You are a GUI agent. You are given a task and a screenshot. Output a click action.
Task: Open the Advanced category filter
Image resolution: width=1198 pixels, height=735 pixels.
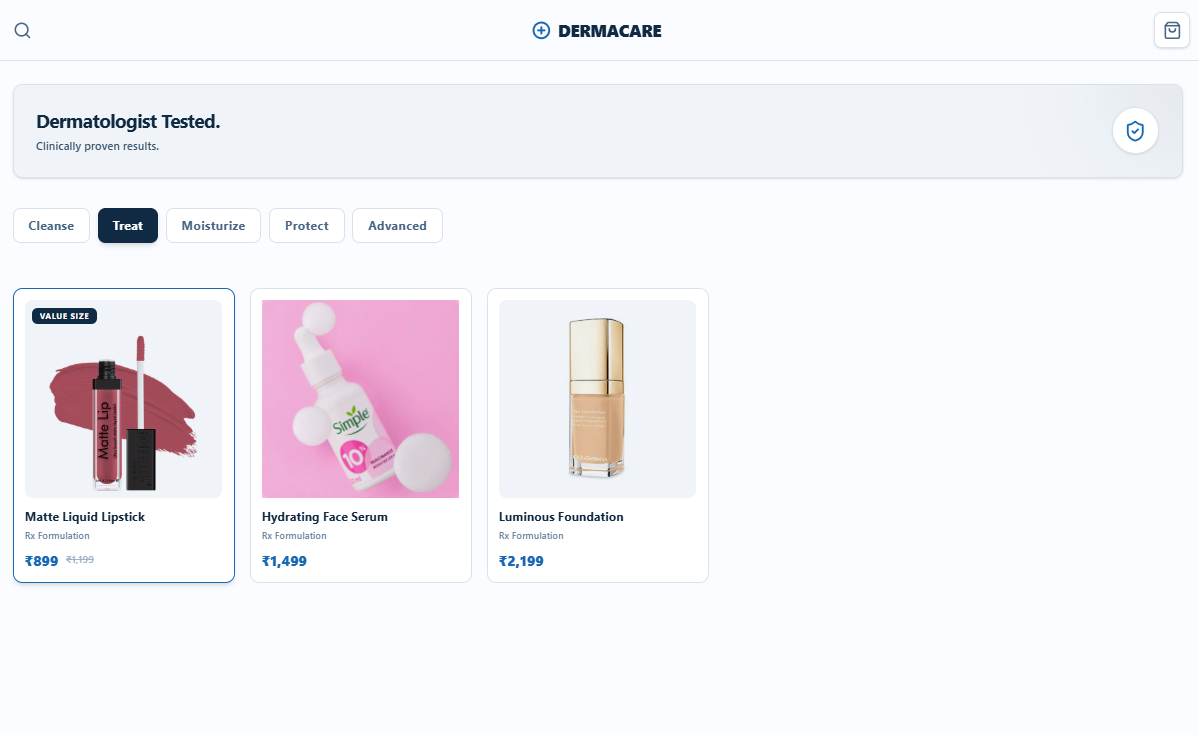tap(397, 225)
